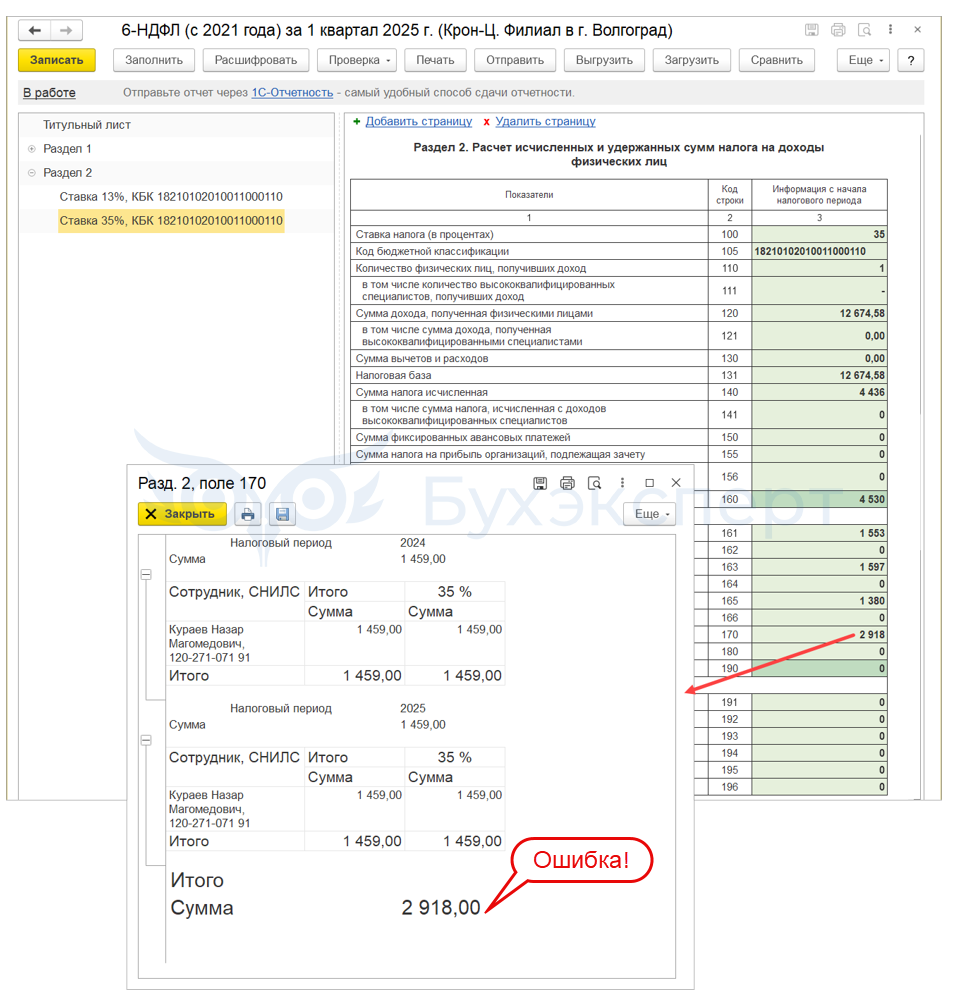The height and width of the screenshot is (995, 977).
Task: Collapse the Раздел 2 tree node
Action: pyautogui.click(x=32, y=173)
